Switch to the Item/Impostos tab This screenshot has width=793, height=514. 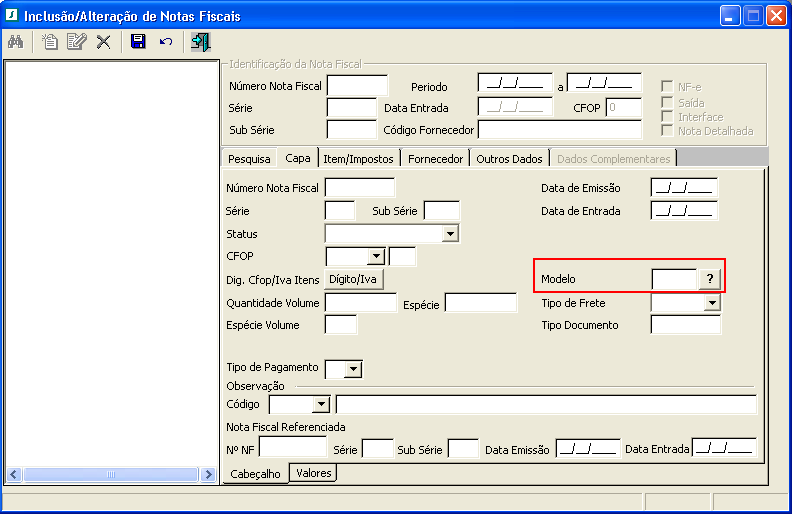tap(358, 159)
